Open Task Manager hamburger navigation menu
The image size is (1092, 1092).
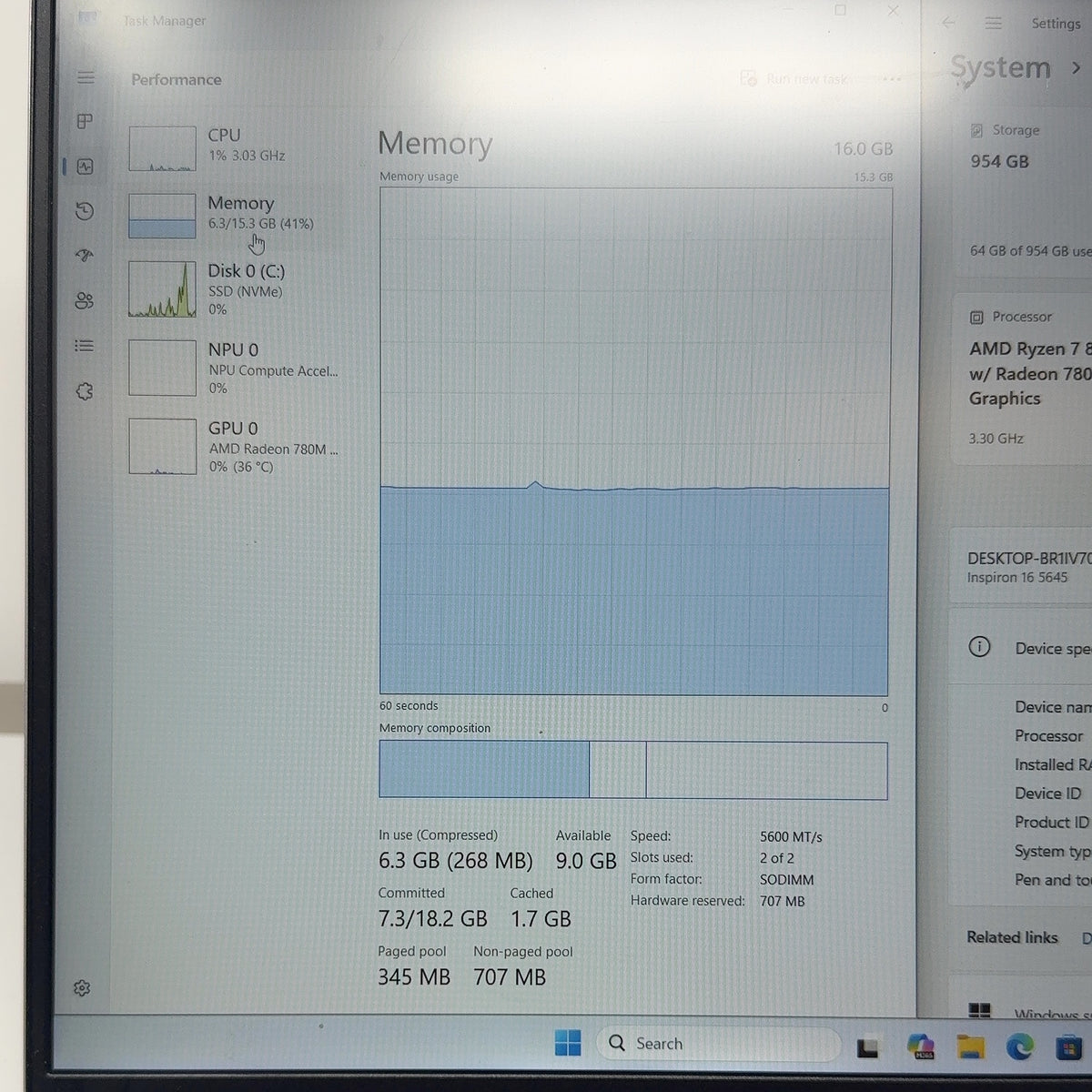[86, 77]
